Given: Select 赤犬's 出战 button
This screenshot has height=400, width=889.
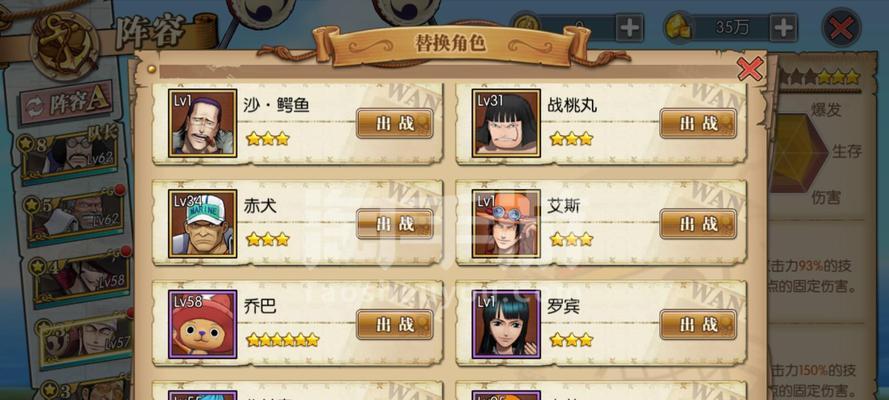Looking at the screenshot, I should coord(395,224).
